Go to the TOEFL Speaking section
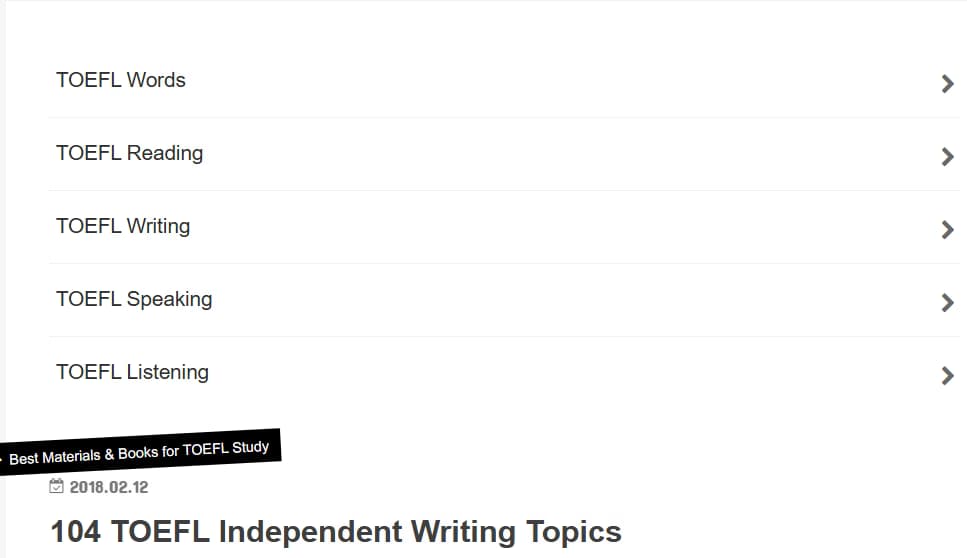This screenshot has height=558, width=967. point(134,299)
